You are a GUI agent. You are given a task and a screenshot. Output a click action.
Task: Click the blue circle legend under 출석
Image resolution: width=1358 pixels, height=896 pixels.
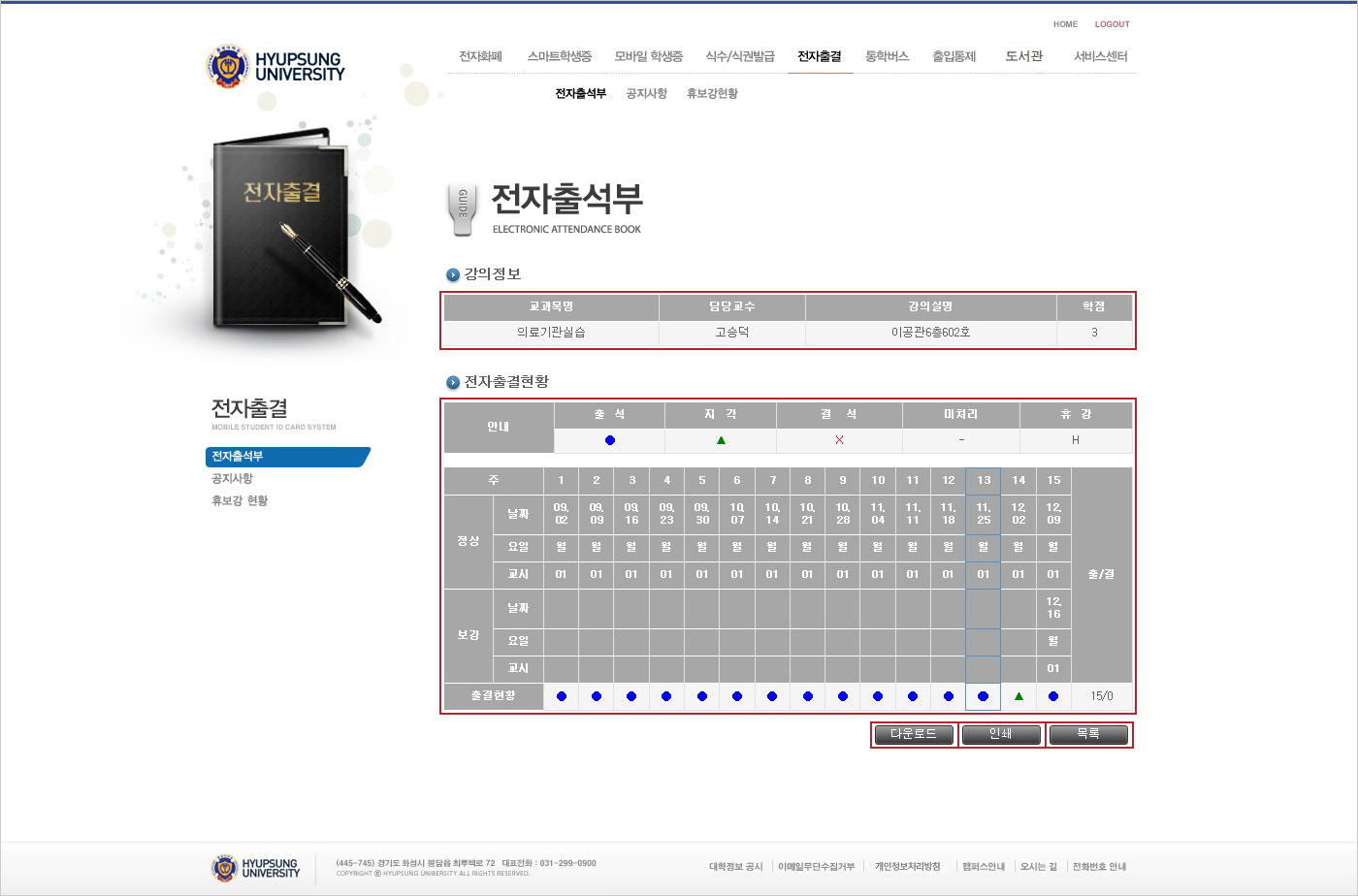tap(610, 440)
